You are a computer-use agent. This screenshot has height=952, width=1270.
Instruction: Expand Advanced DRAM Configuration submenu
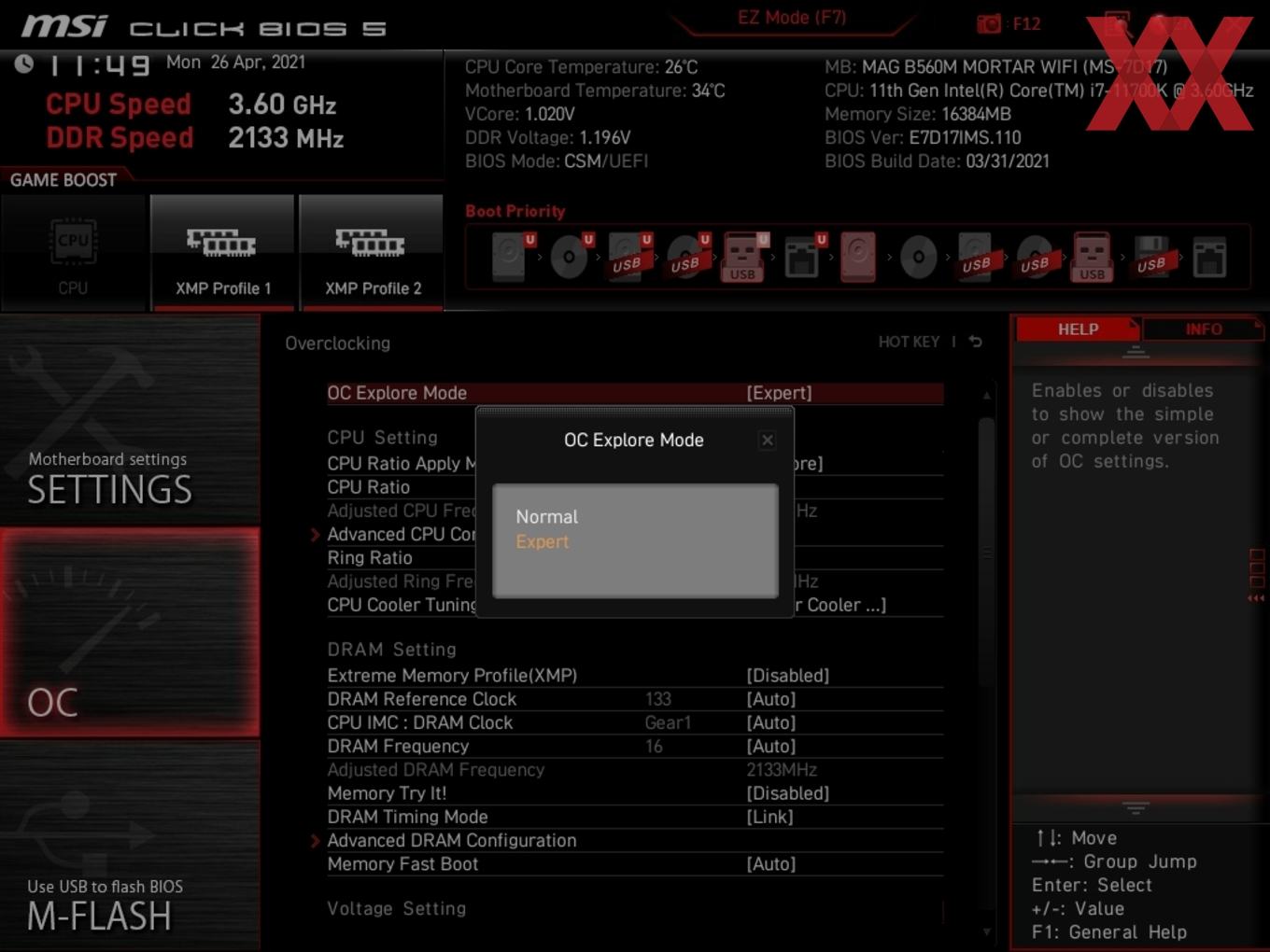(451, 840)
